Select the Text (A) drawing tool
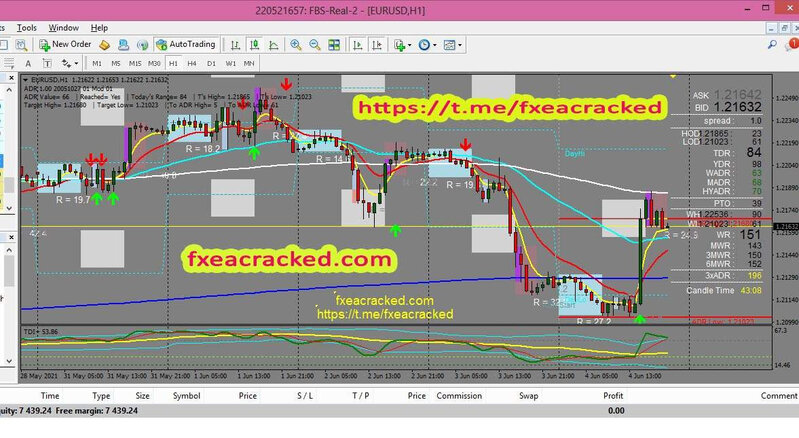Image resolution: width=799 pixels, height=438 pixels. coord(28,63)
